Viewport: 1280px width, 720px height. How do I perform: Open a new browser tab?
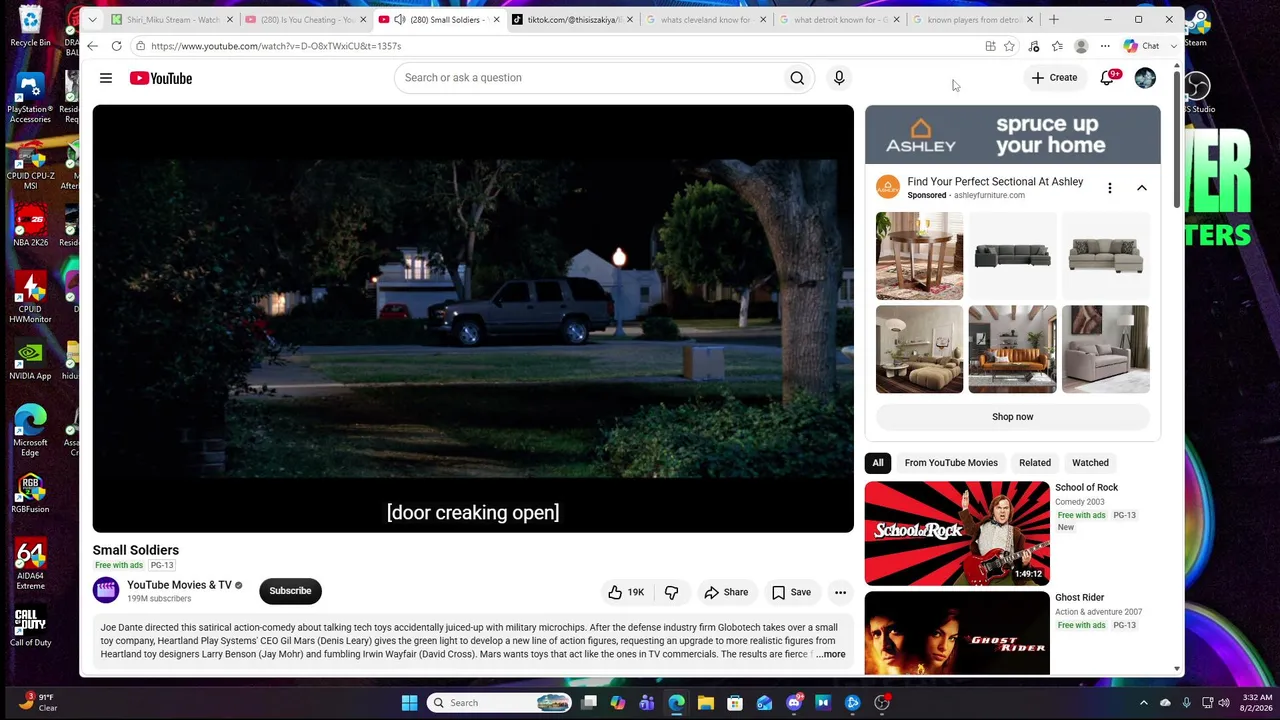pos(1053,19)
